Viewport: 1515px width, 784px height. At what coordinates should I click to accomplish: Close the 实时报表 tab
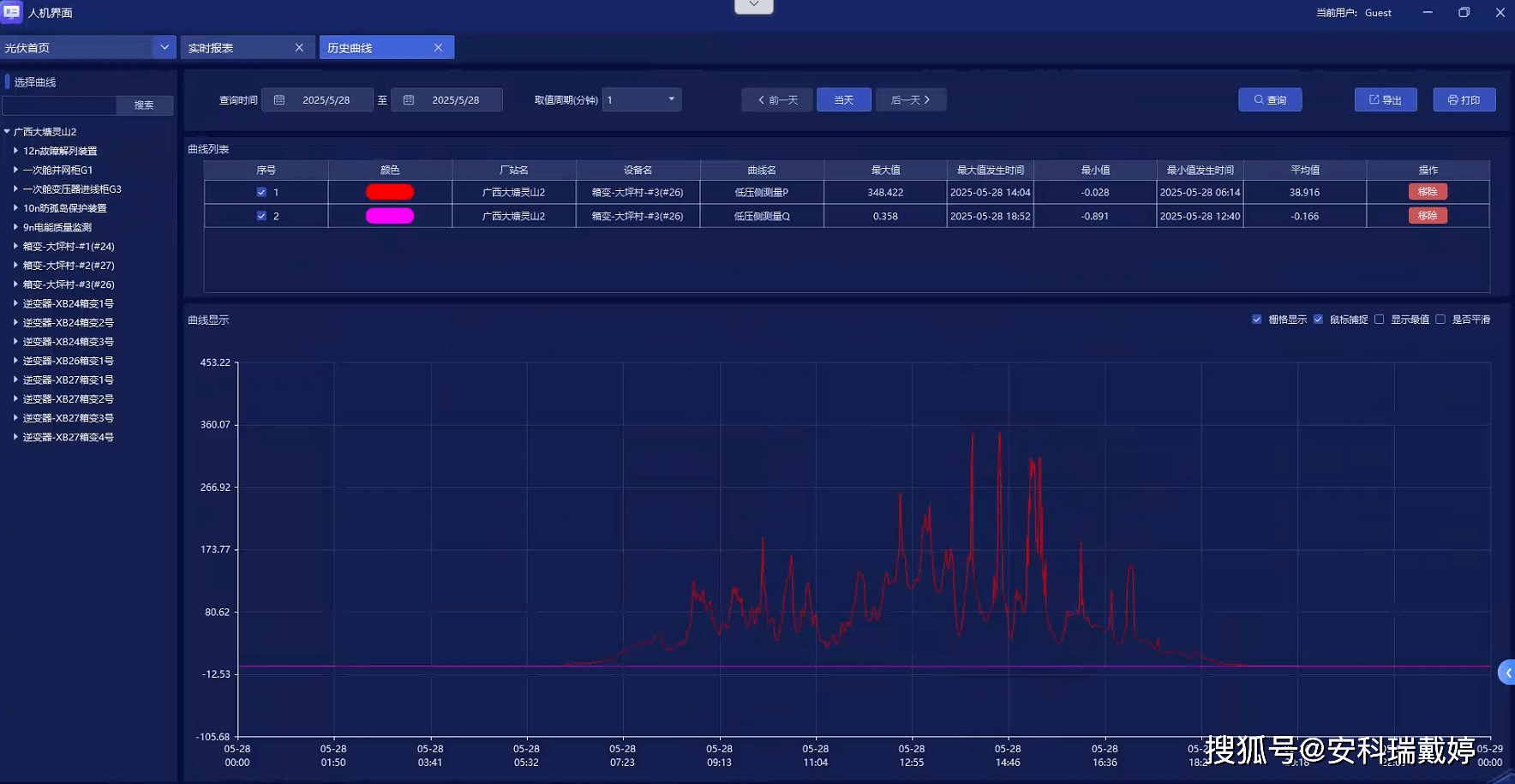pyautogui.click(x=299, y=48)
